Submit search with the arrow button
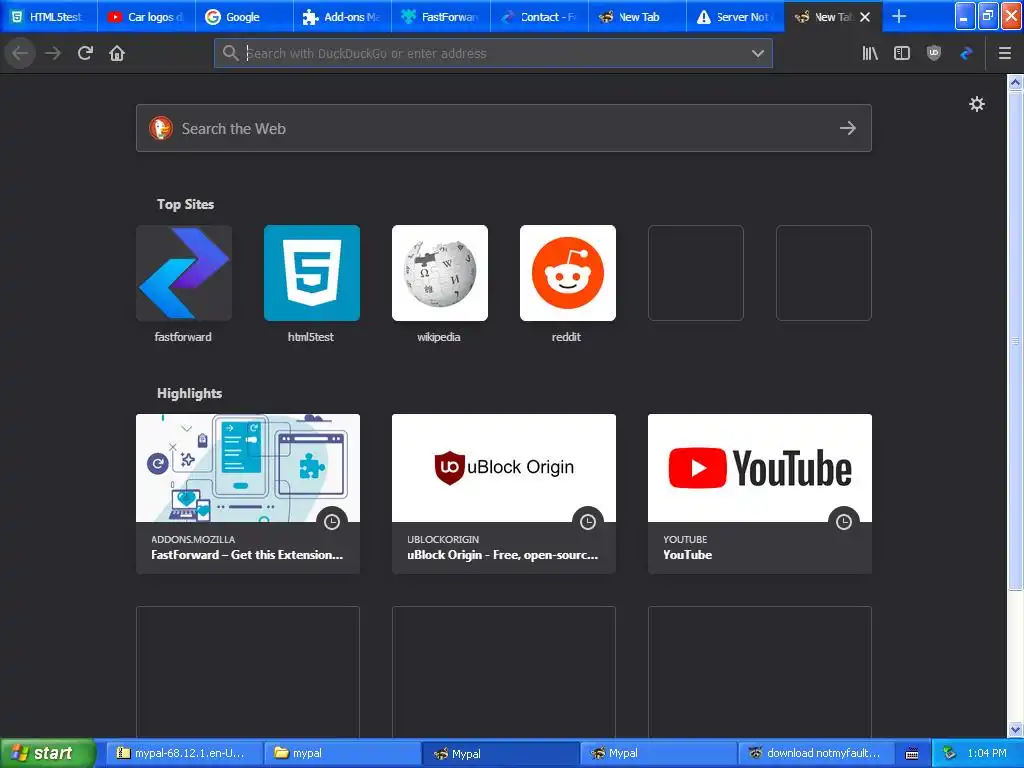1024x768 pixels. pos(848,128)
